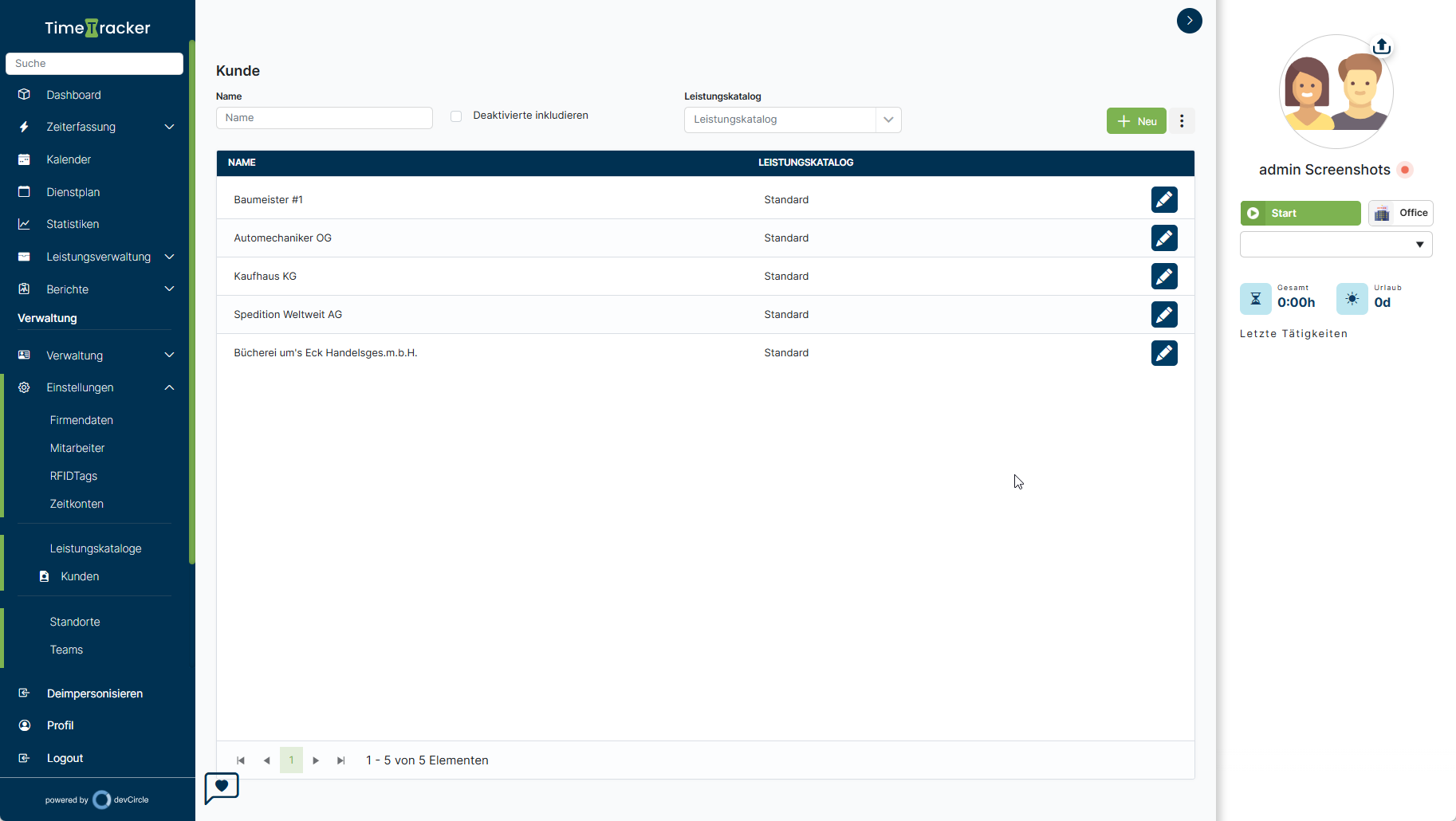Click the green Start button
This screenshot has width=1456, height=821.
pyautogui.click(x=1301, y=213)
